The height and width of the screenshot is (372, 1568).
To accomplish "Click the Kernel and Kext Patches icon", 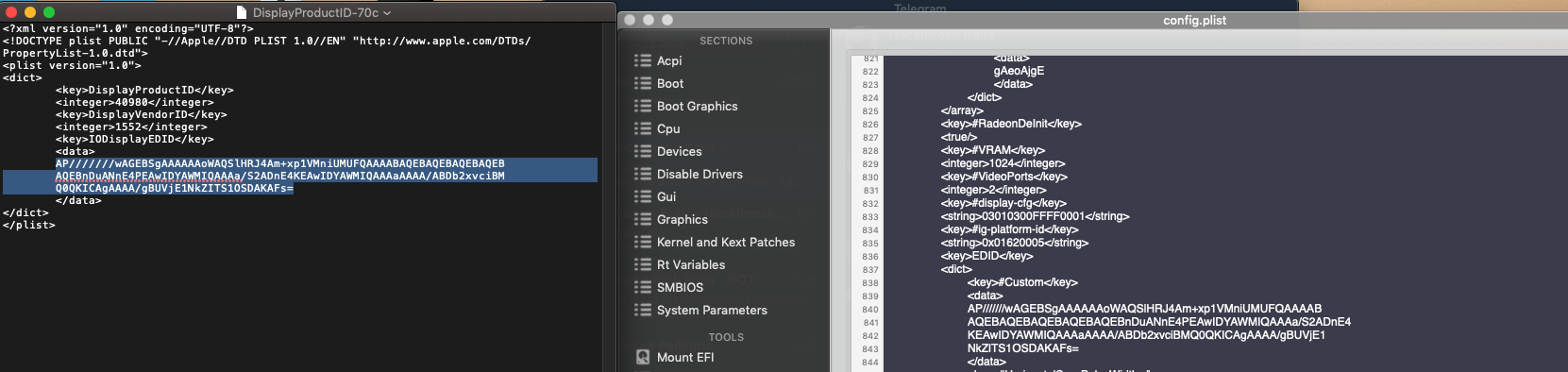I will (x=643, y=242).
